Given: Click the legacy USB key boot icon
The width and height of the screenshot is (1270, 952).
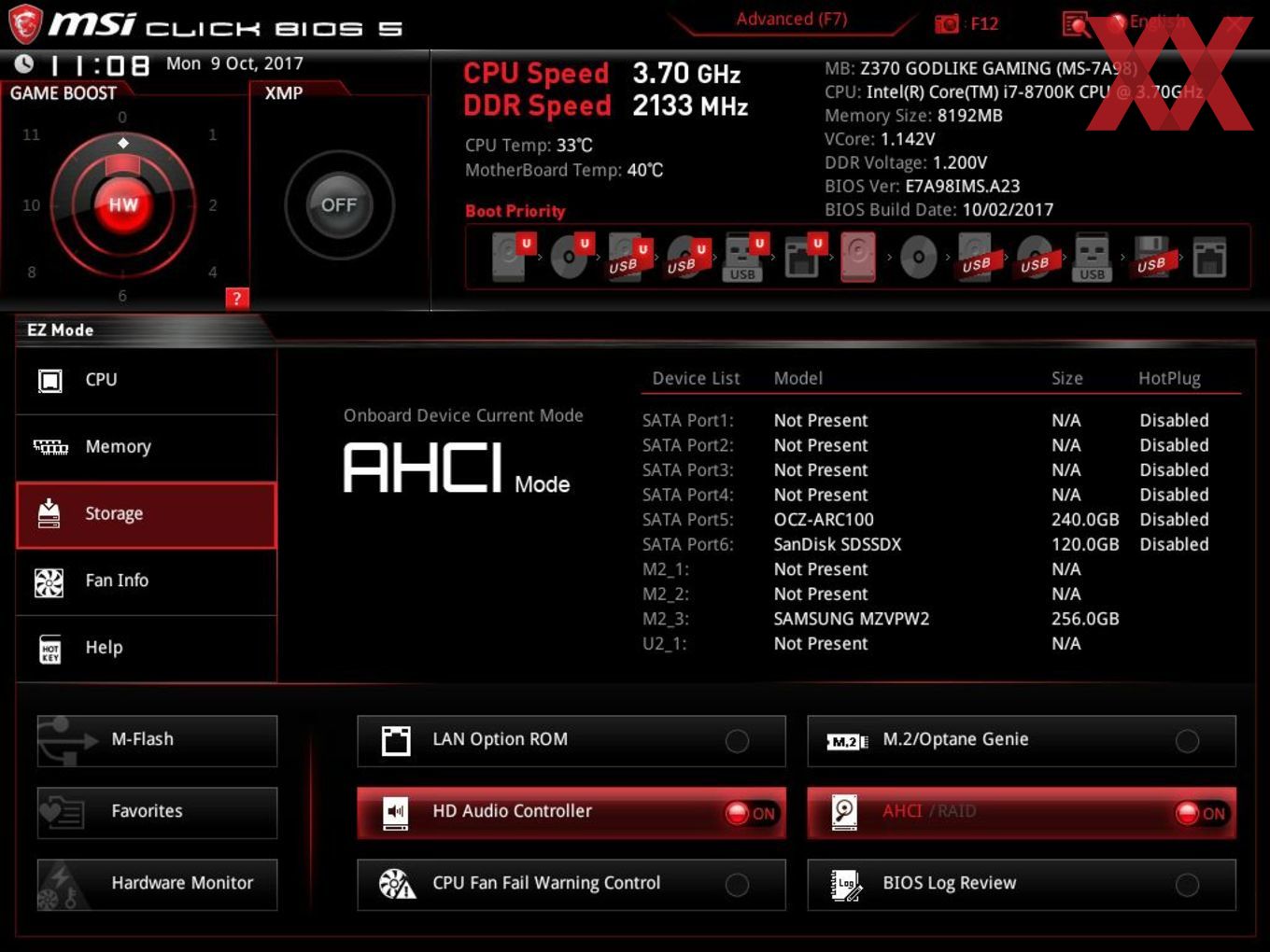Looking at the screenshot, I should point(1092,258).
